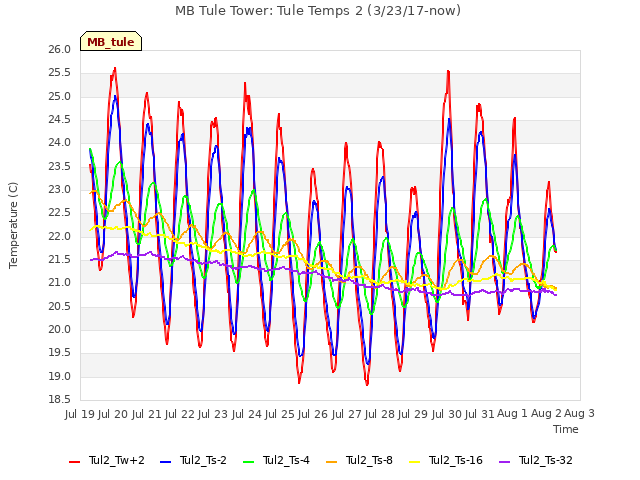The image size is (640, 480).
Task: Click the Jul 27 x-axis date label
Action: point(347,414)
